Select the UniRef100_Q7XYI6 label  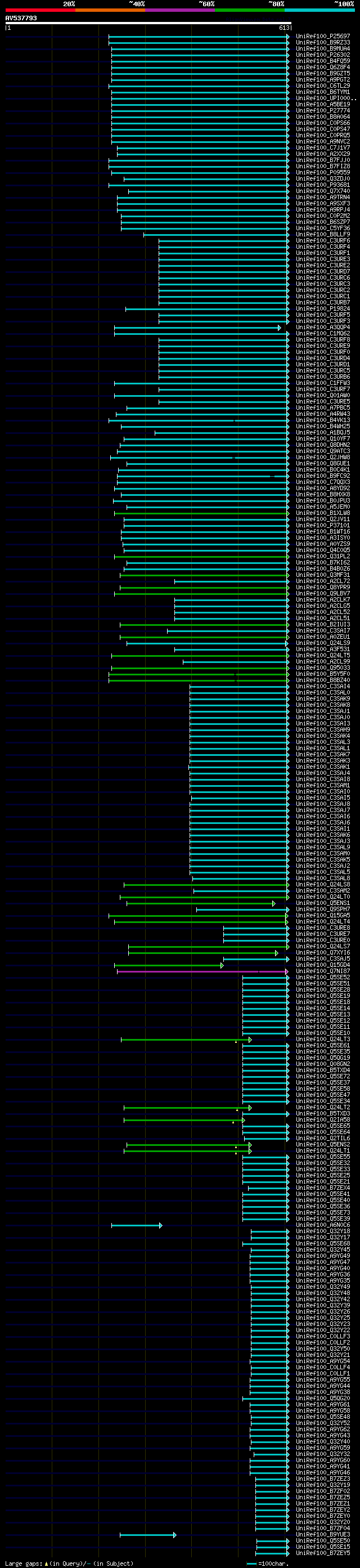tap(323, 953)
